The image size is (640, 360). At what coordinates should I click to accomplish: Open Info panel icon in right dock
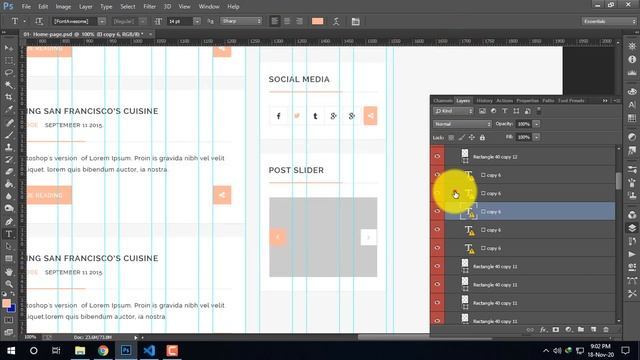[x=632, y=60]
